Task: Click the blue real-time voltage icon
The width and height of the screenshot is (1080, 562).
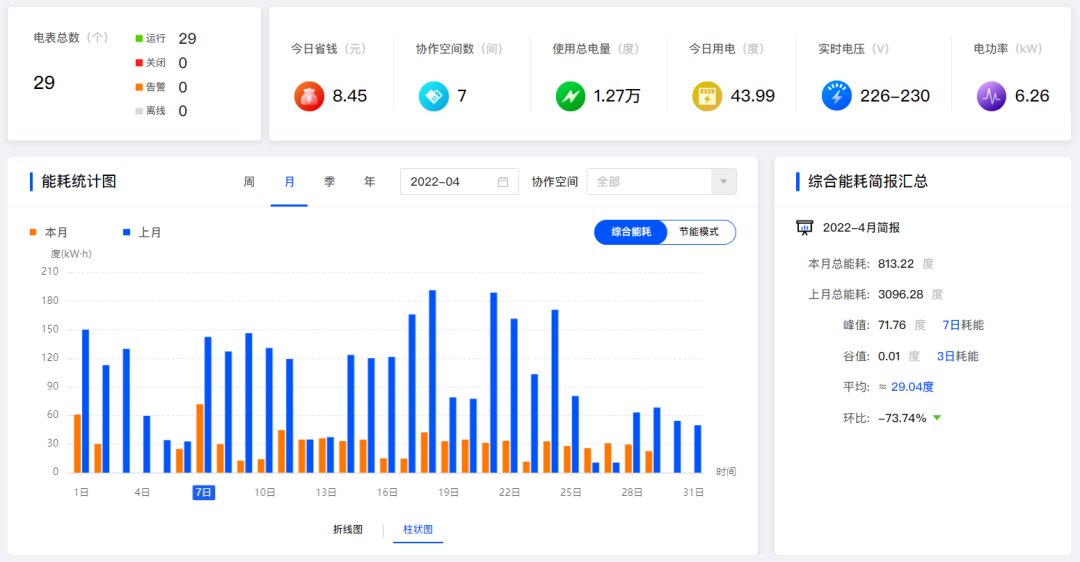Action: pyautogui.click(x=836, y=96)
